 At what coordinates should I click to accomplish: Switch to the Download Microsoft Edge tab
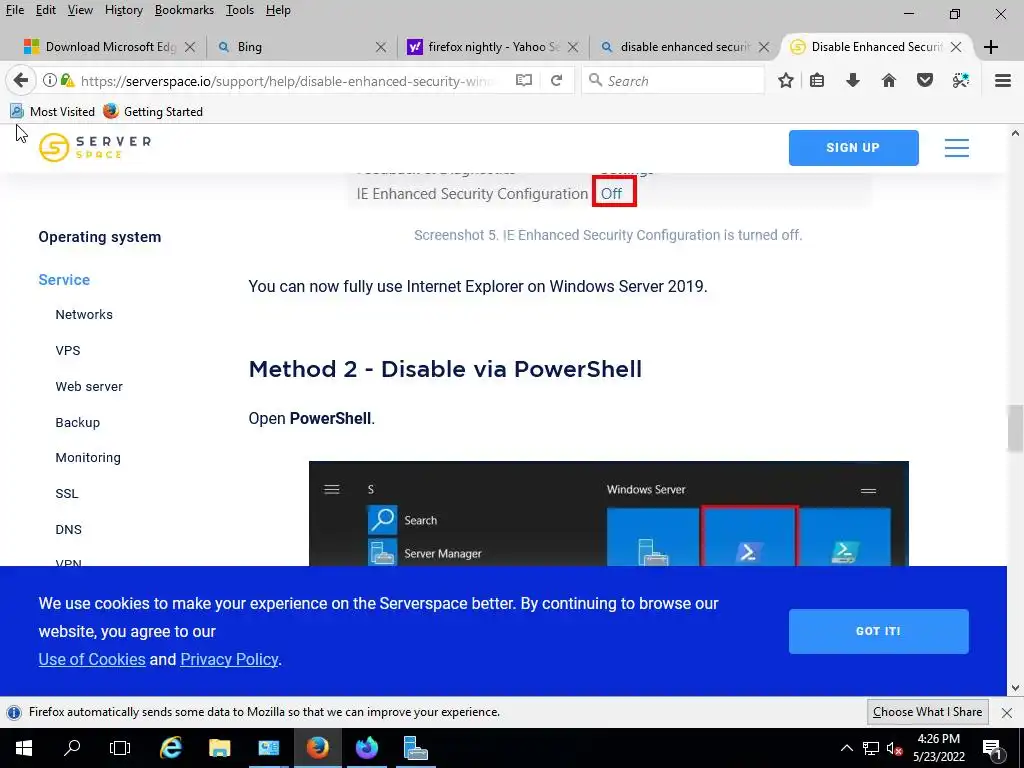click(x=108, y=47)
